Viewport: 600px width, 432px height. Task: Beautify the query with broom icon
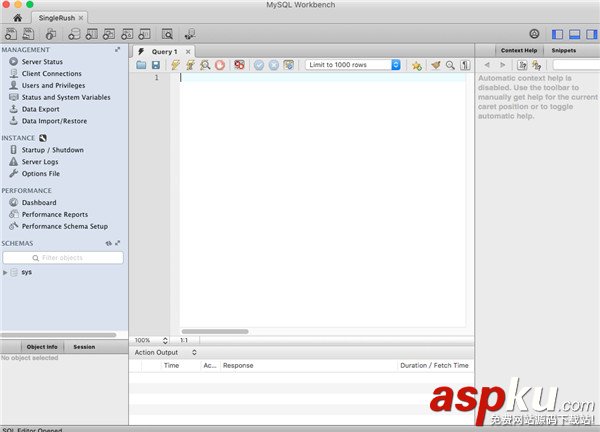coord(435,65)
